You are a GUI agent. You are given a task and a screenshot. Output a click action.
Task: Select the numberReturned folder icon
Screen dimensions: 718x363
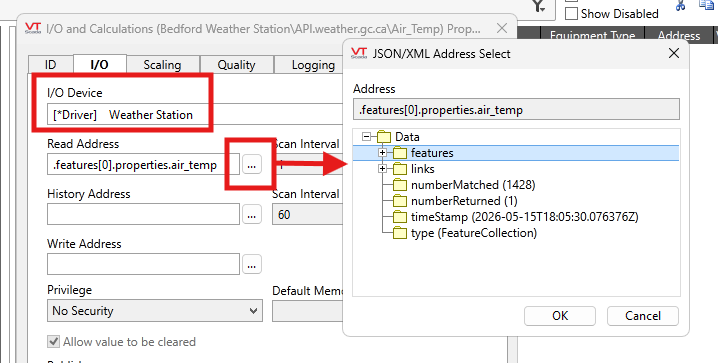click(x=400, y=201)
